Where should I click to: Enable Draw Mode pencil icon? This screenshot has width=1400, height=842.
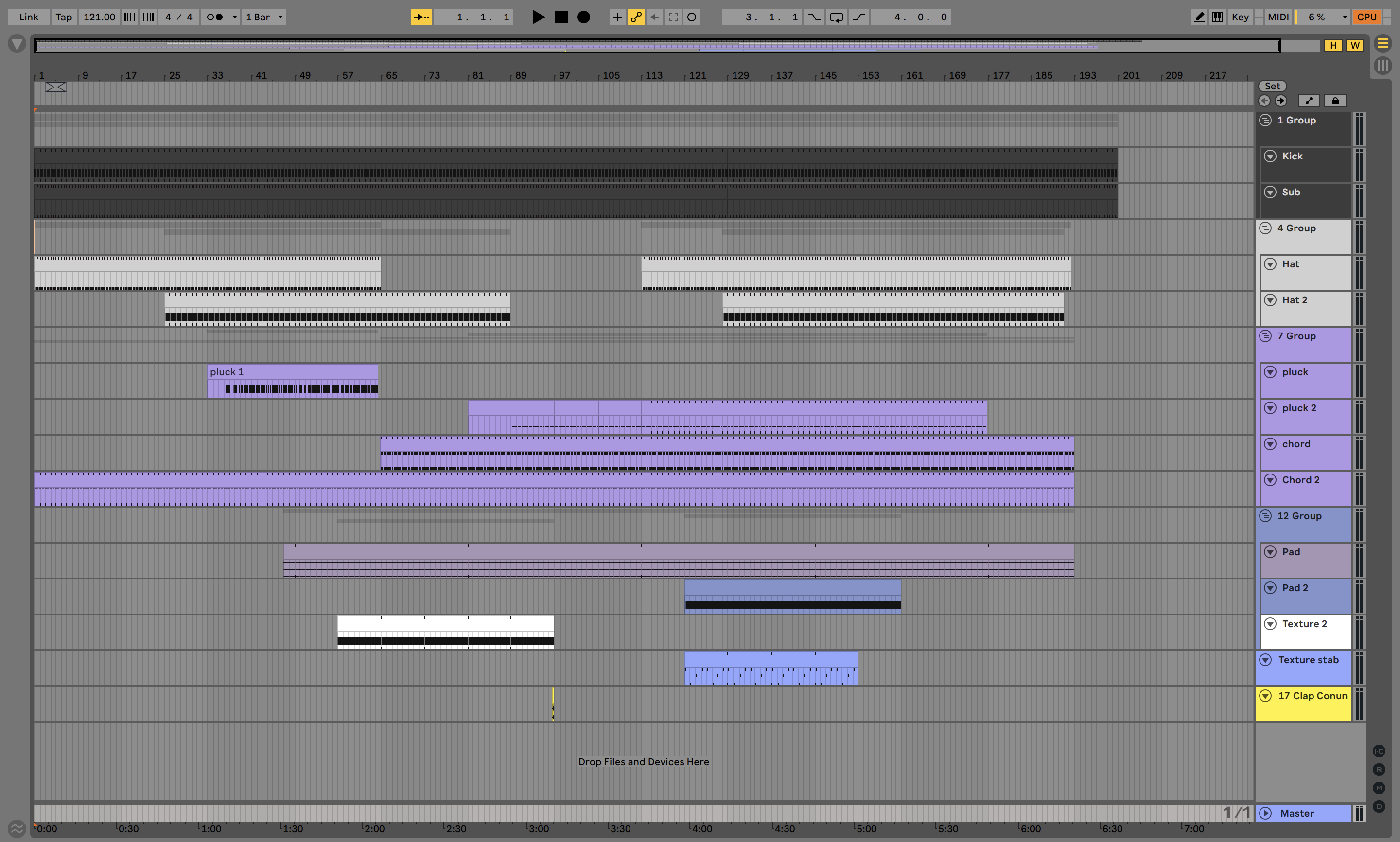(1199, 17)
